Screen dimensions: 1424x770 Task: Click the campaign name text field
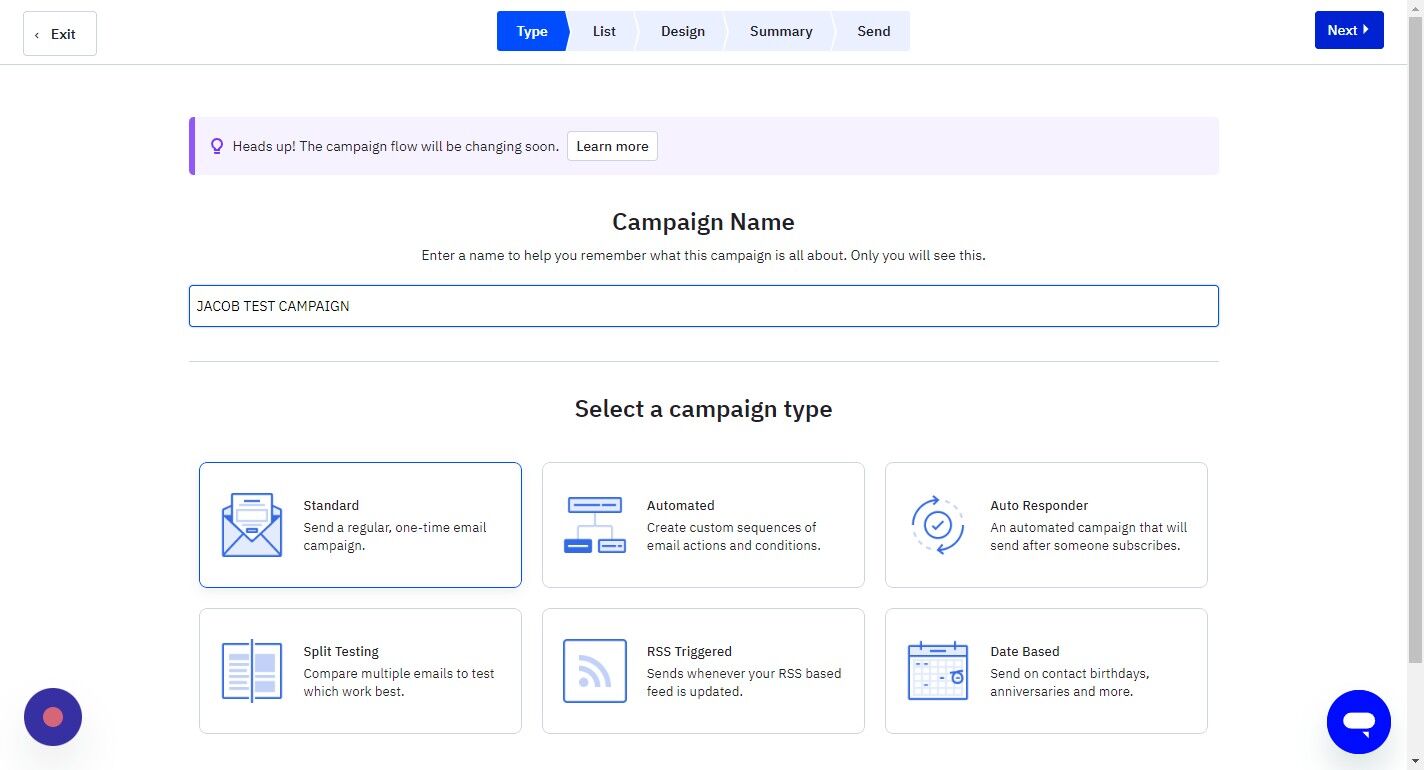click(703, 306)
